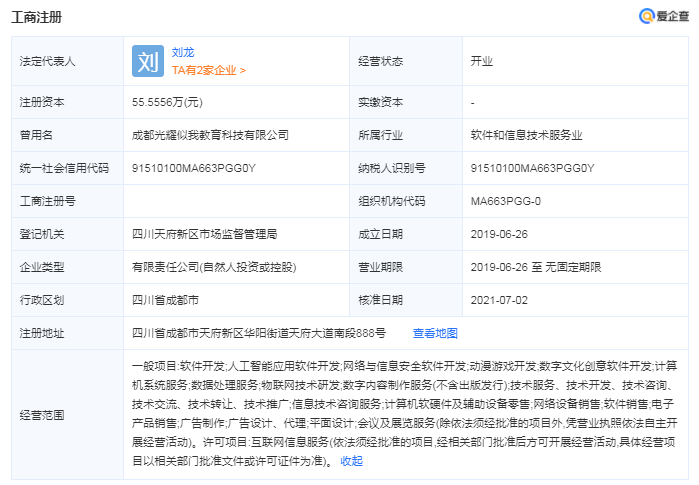Click the 工商注册 heading
Viewport: 699px width, 485px height.
37,17
